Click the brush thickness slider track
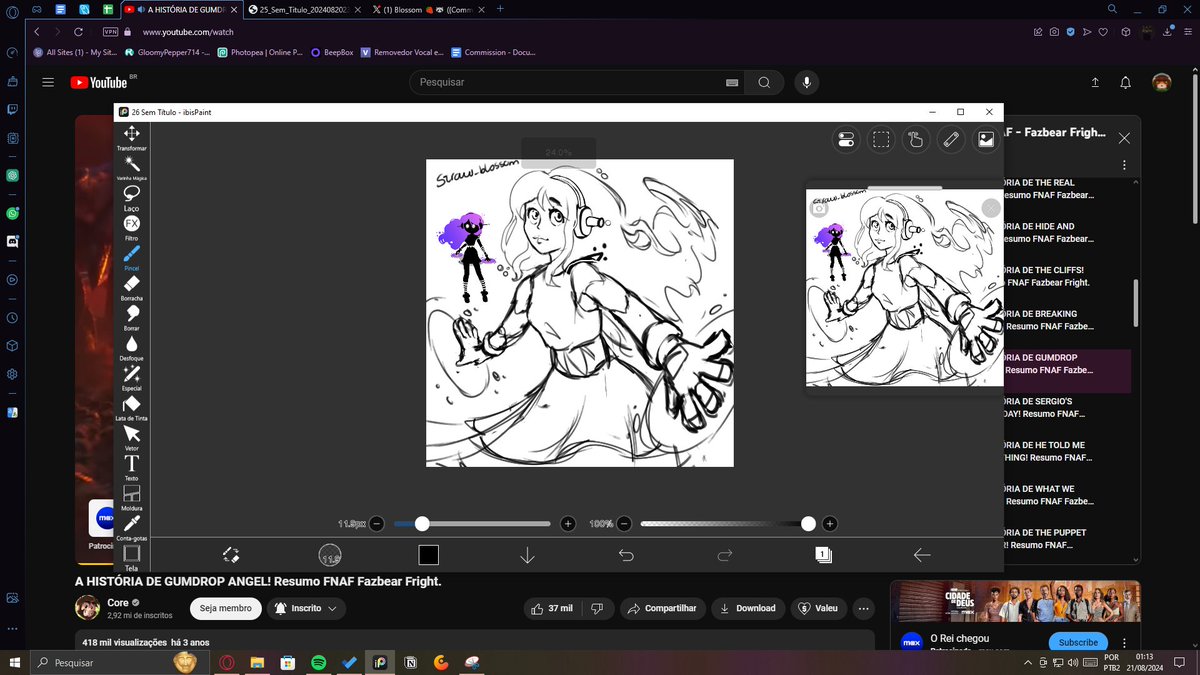 [472, 524]
